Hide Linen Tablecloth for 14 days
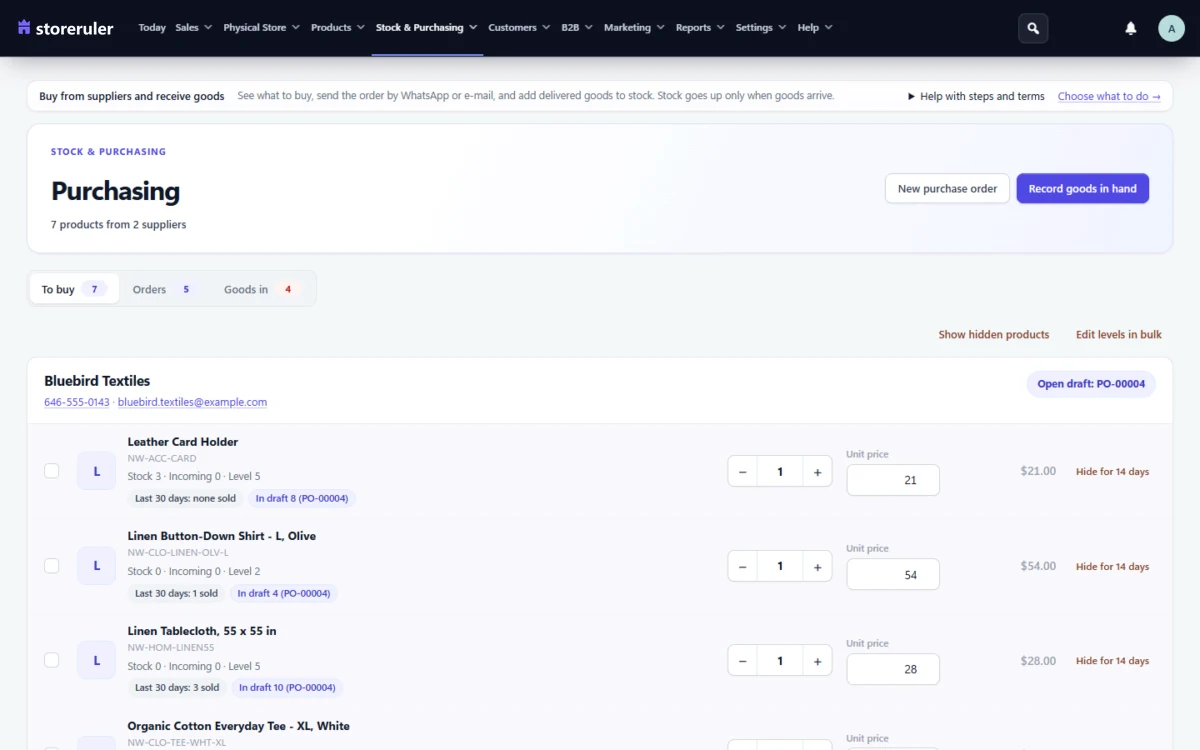The image size is (1200, 750). point(1112,660)
